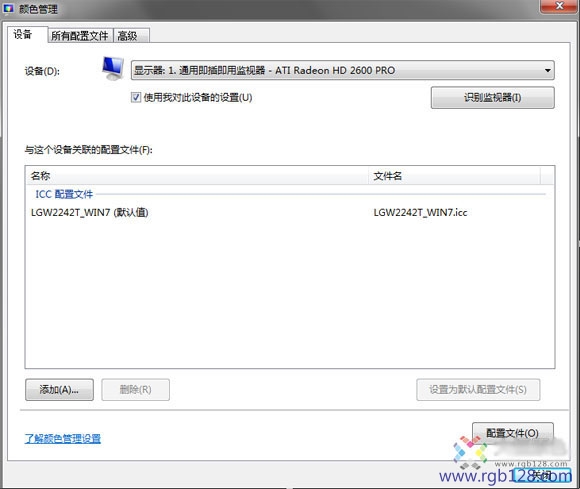The height and width of the screenshot is (489, 580).
Task: Toggle the 使用我对此设备的设置 checkbox
Action: click(136, 97)
